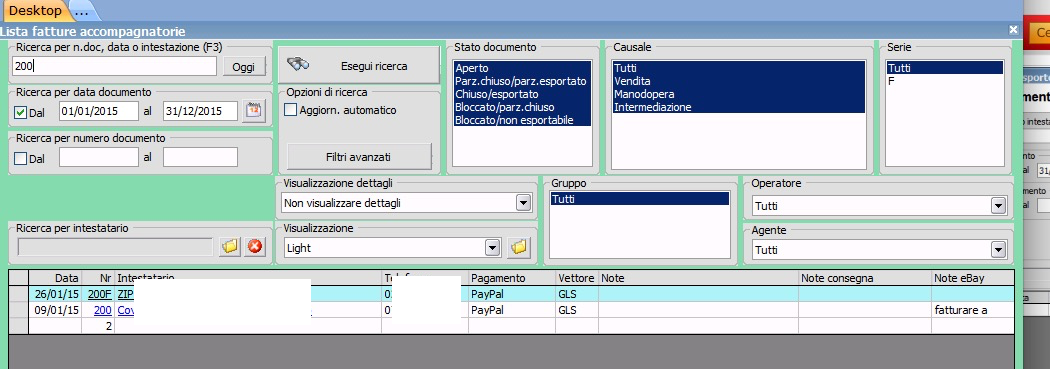Open the calendar date picker icon

coord(253,111)
